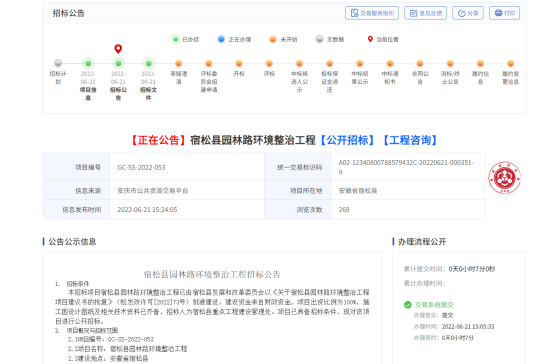Select the 履约变更信息 timeline node
The height and width of the screenshot is (364, 553).
[x=510, y=63]
